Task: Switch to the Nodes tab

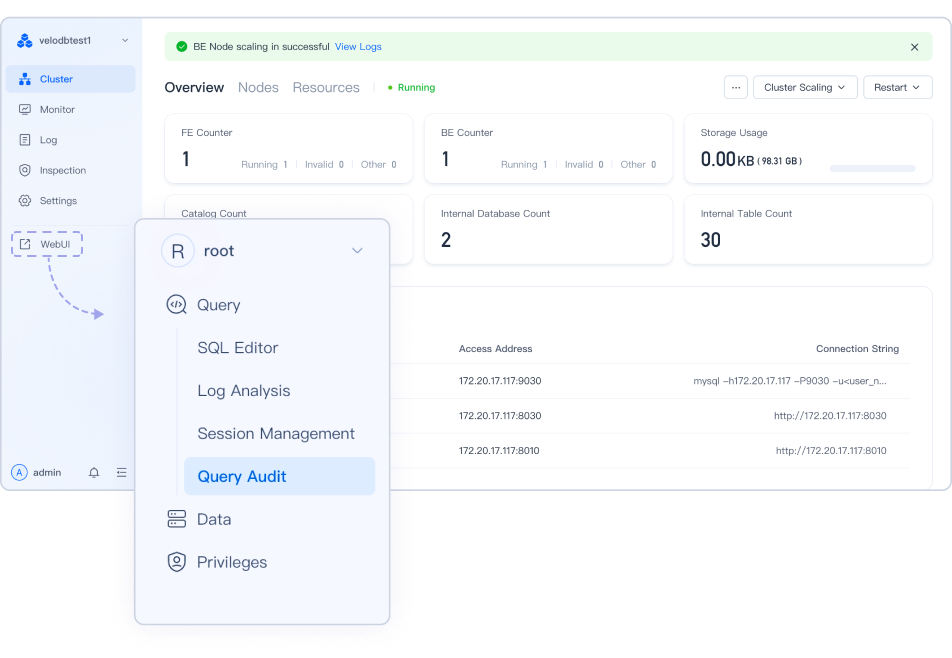Action: [x=258, y=88]
